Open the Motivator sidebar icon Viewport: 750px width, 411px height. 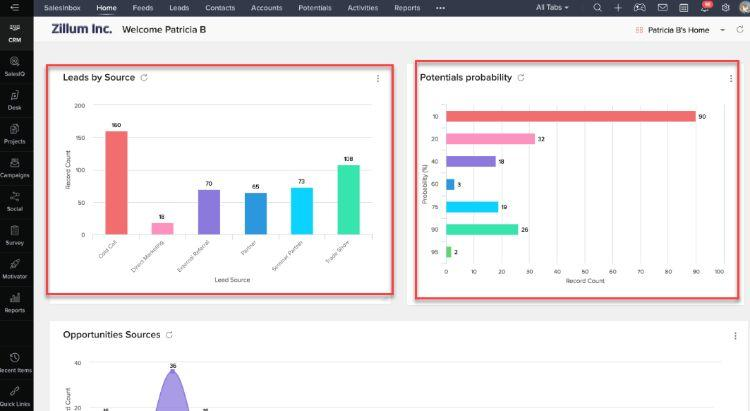tap(15, 269)
